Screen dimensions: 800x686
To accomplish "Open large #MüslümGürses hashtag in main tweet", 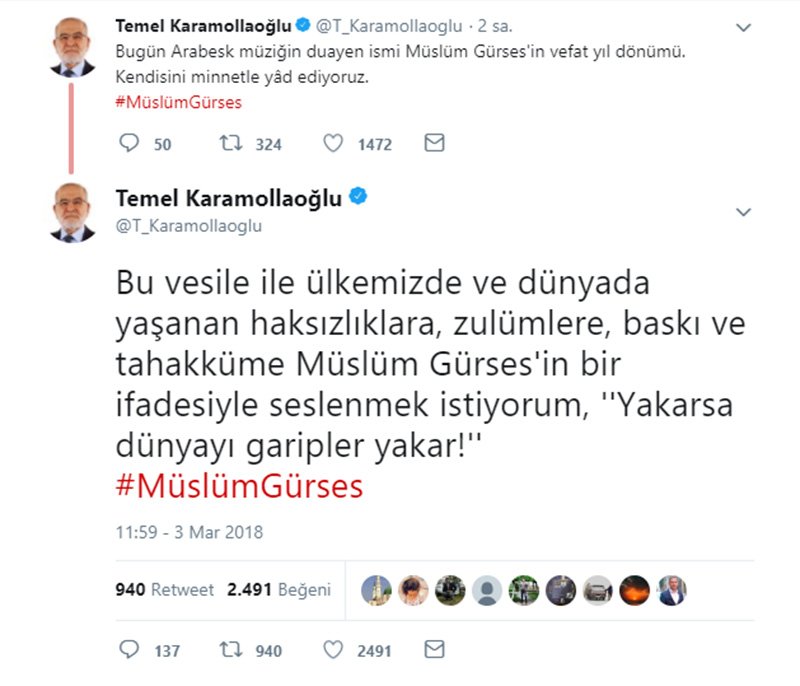I will (x=239, y=486).
